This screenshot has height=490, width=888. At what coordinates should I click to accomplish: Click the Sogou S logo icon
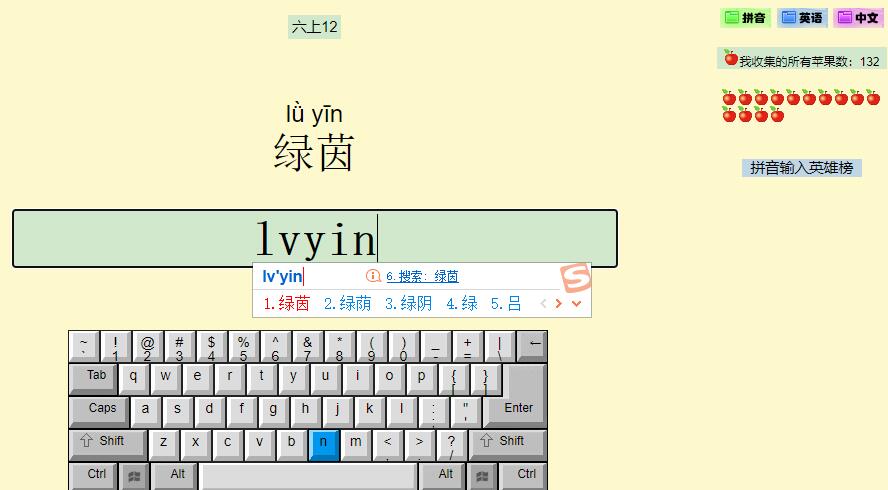(575, 277)
